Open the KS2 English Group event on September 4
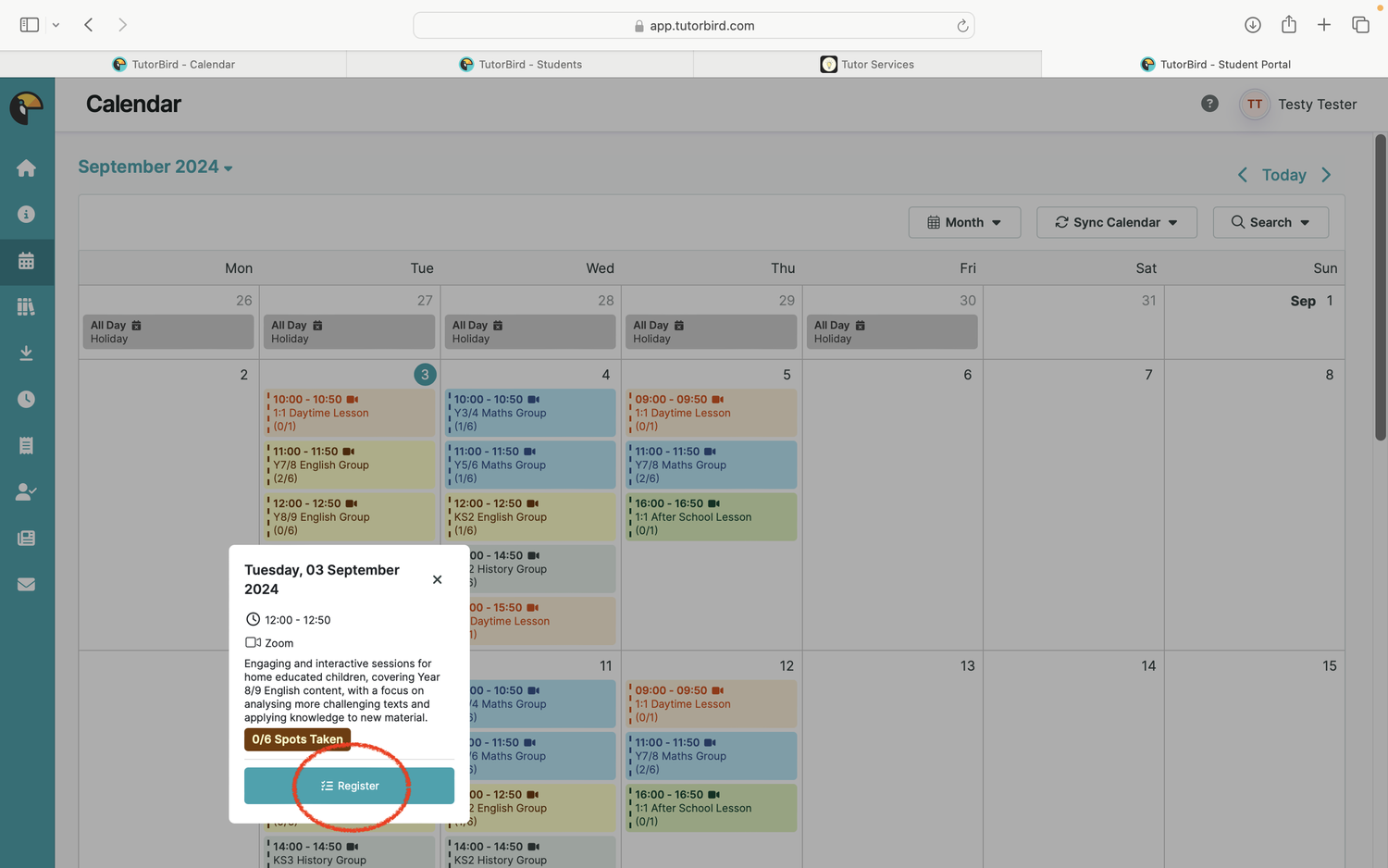The height and width of the screenshot is (868, 1388). (x=530, y=516)
